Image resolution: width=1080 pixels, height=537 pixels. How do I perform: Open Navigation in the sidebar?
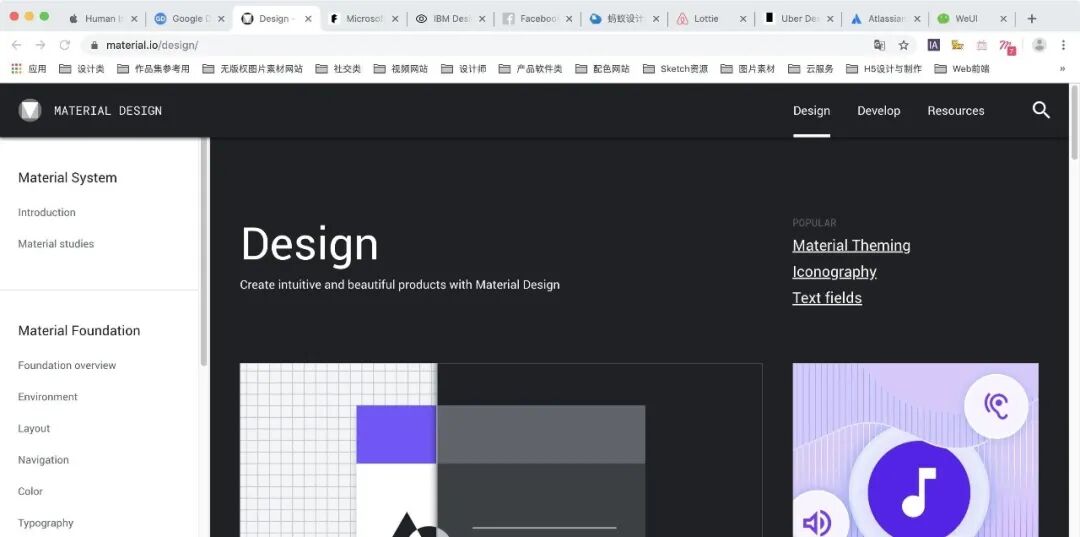coord(43,460)
